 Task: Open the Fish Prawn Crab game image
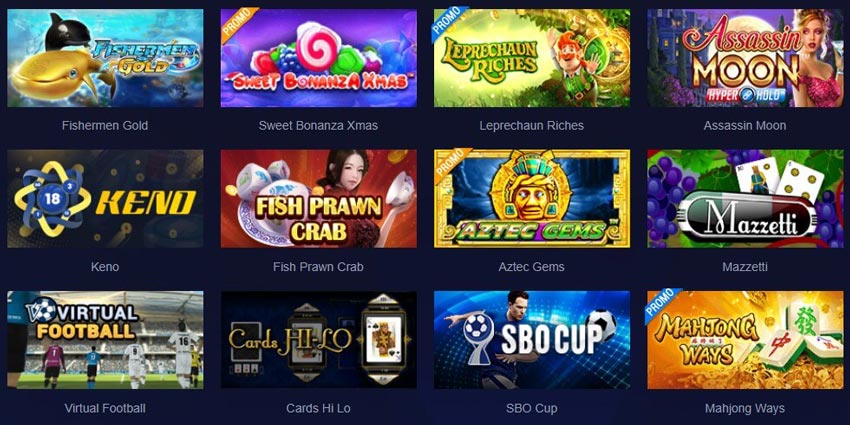pyautogui.click(x=319, y=198)
